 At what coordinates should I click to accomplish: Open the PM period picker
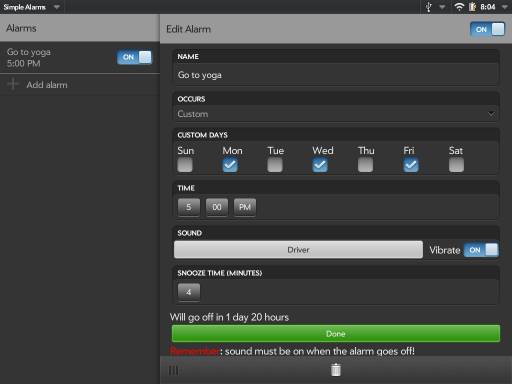[x=245, y=207]
